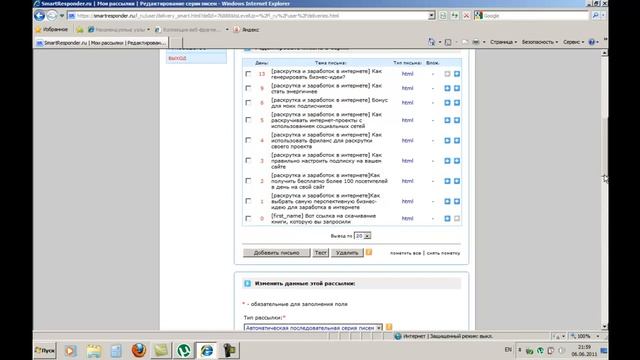Image resolution: width=640 pixels, height=360 pixels.
Task: Switch to Internet Explorer taskbar button
Action: (x=207, y=350)
